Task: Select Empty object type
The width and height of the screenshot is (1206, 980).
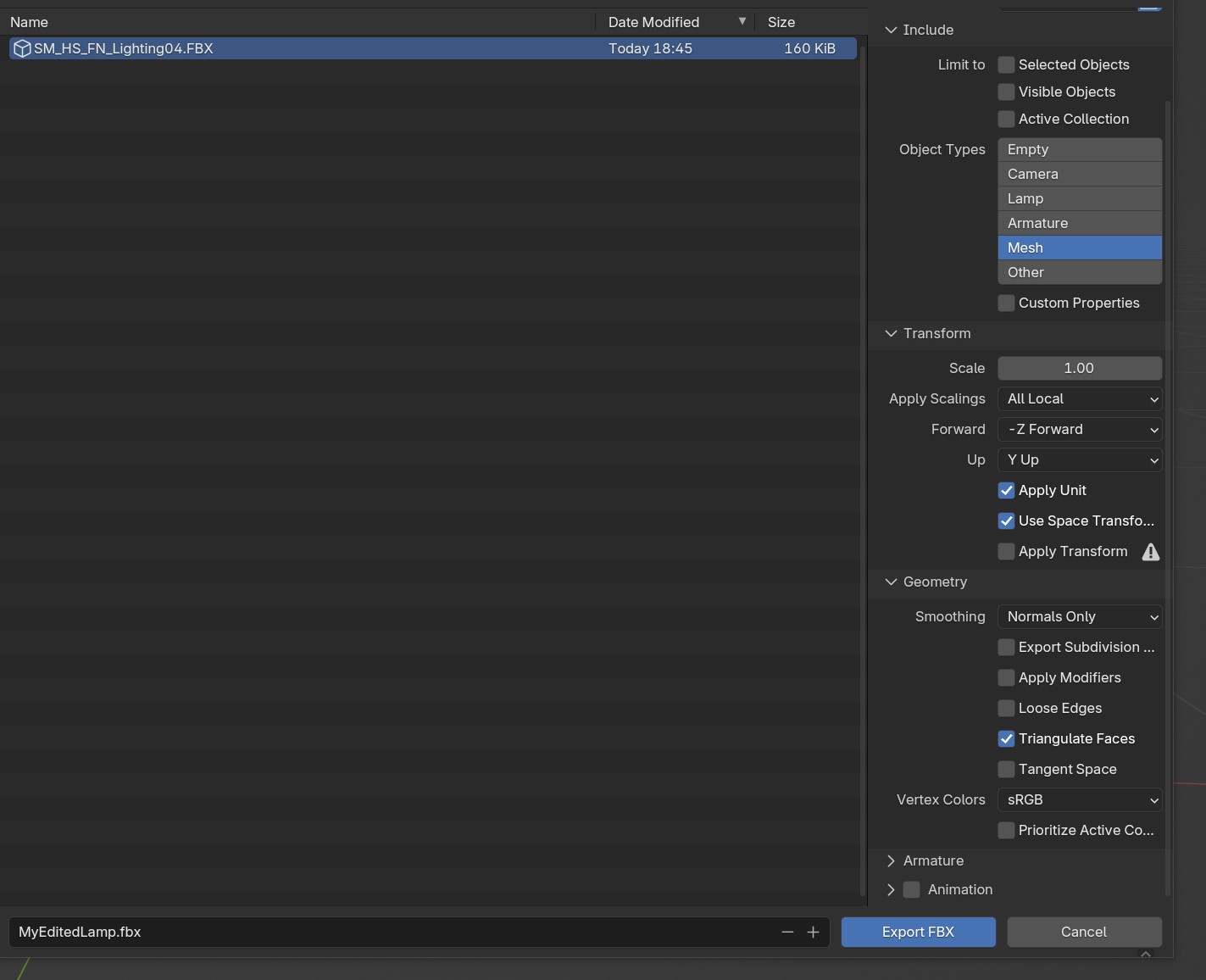Action: coord(1080,149)
